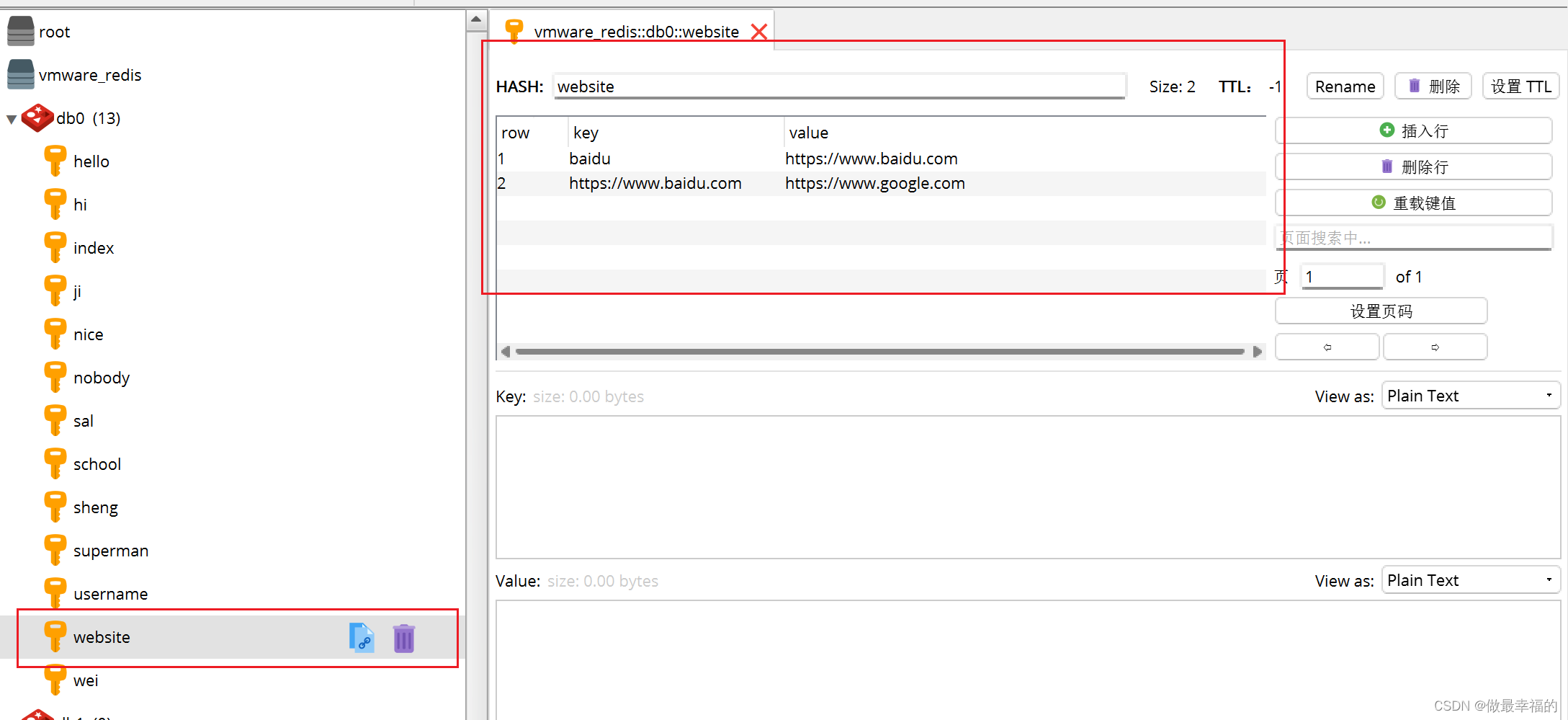The width and height of the screenshot is (1568, 720).
Task: Click the key icon beside username
Action: 55,593
